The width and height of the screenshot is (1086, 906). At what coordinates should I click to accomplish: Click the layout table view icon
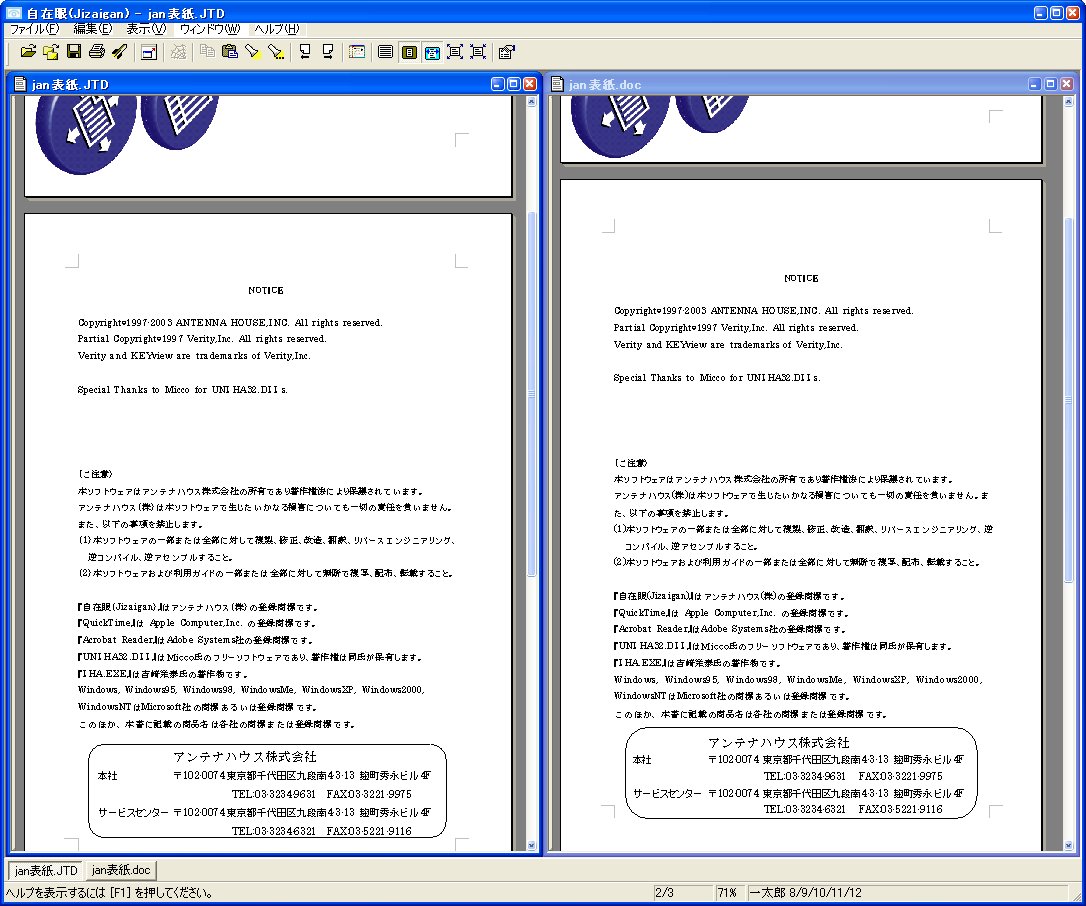(x=357, y=52)
